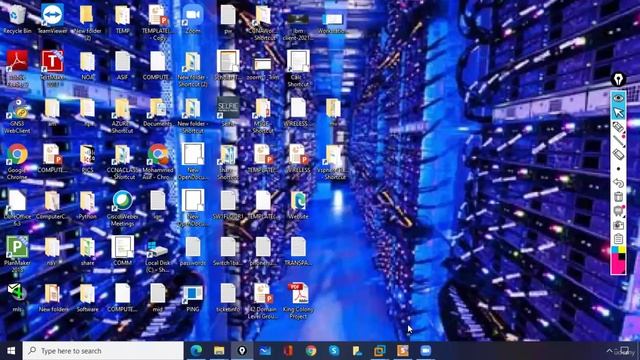The height and width of the screenshot is (360, 640).
Task: Open Google Chrome from the taskbar
Action: 311,351
